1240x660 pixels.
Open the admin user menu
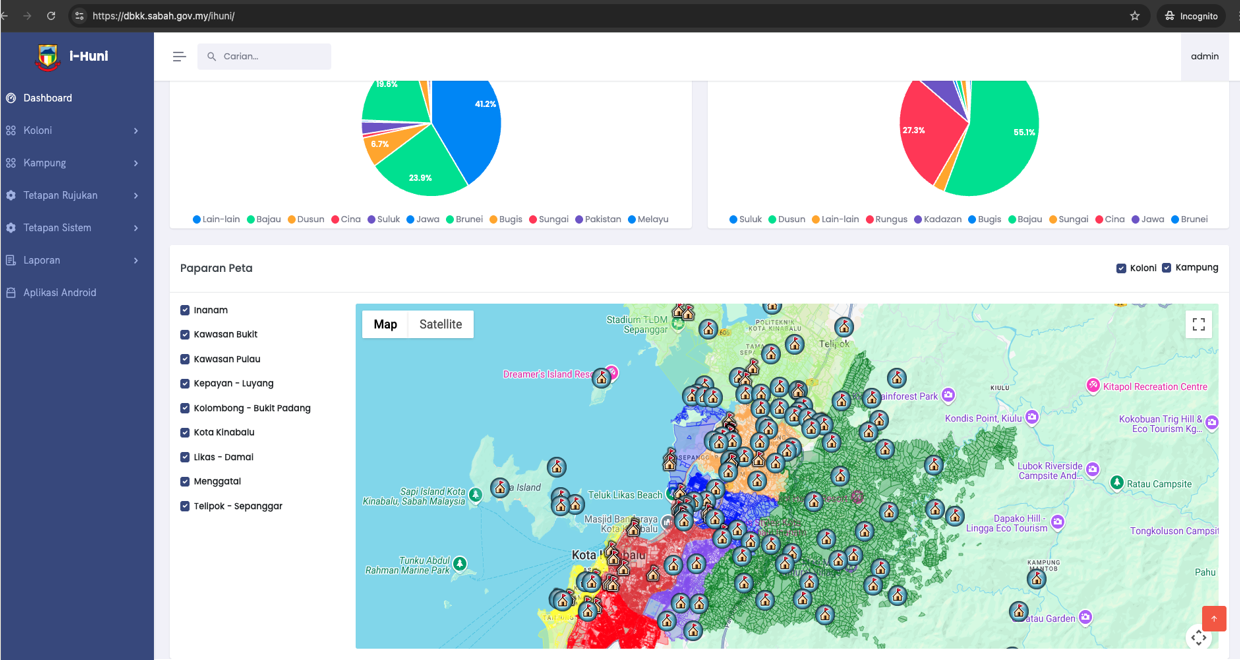(x=1204, y=57)
